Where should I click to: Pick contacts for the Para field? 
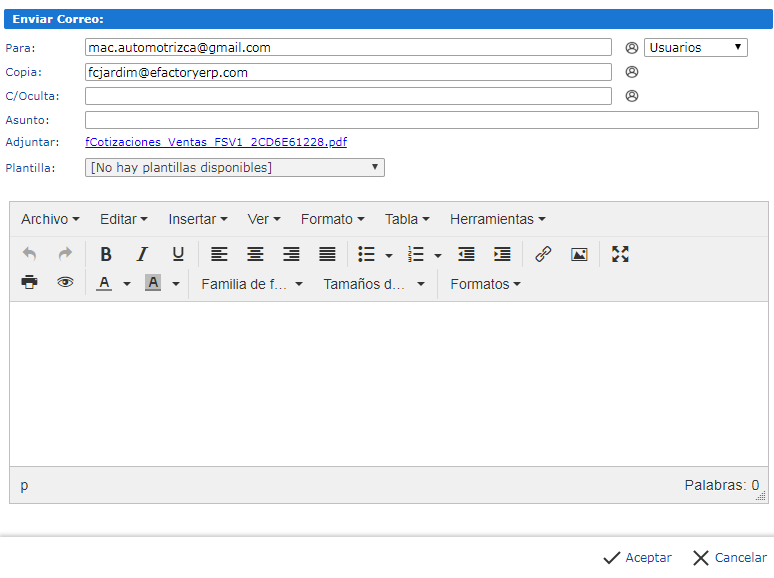(632, 48)
